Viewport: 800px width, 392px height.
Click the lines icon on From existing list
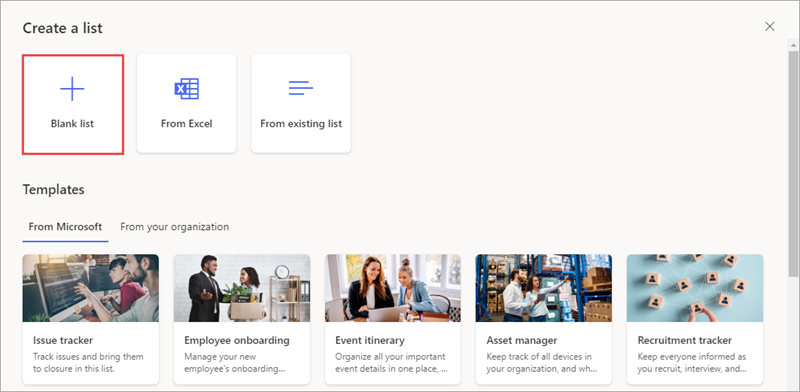coord(301,88)
